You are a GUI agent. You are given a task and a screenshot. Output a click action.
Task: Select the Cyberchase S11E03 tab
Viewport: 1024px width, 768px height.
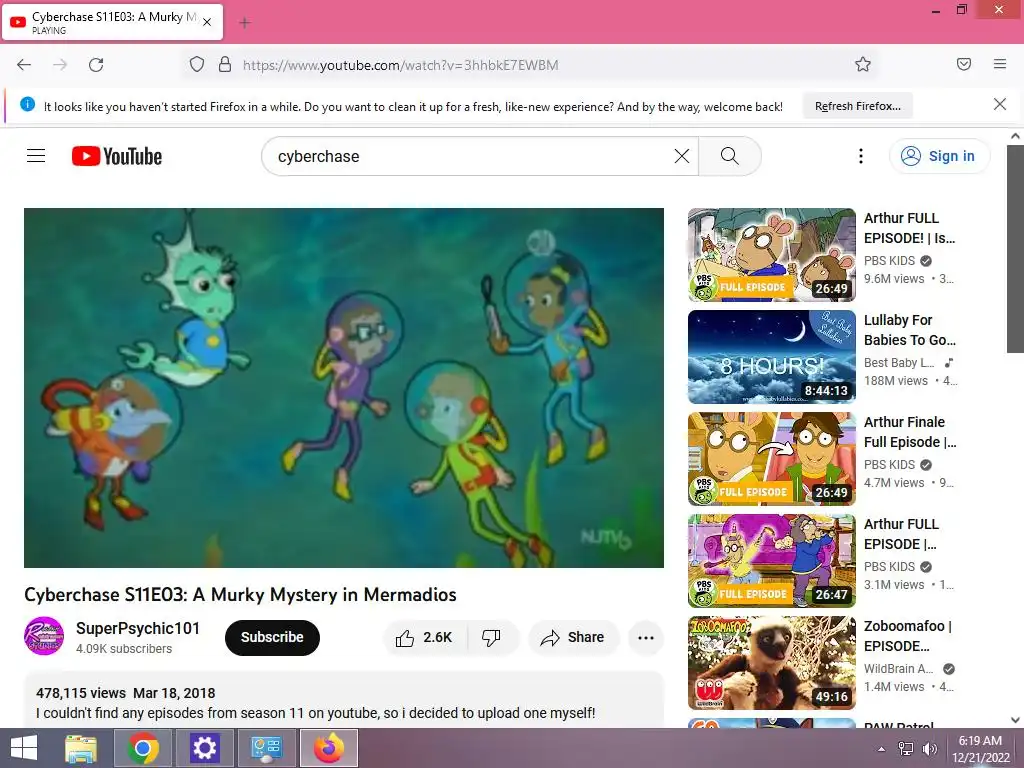(x=113, y=22)
